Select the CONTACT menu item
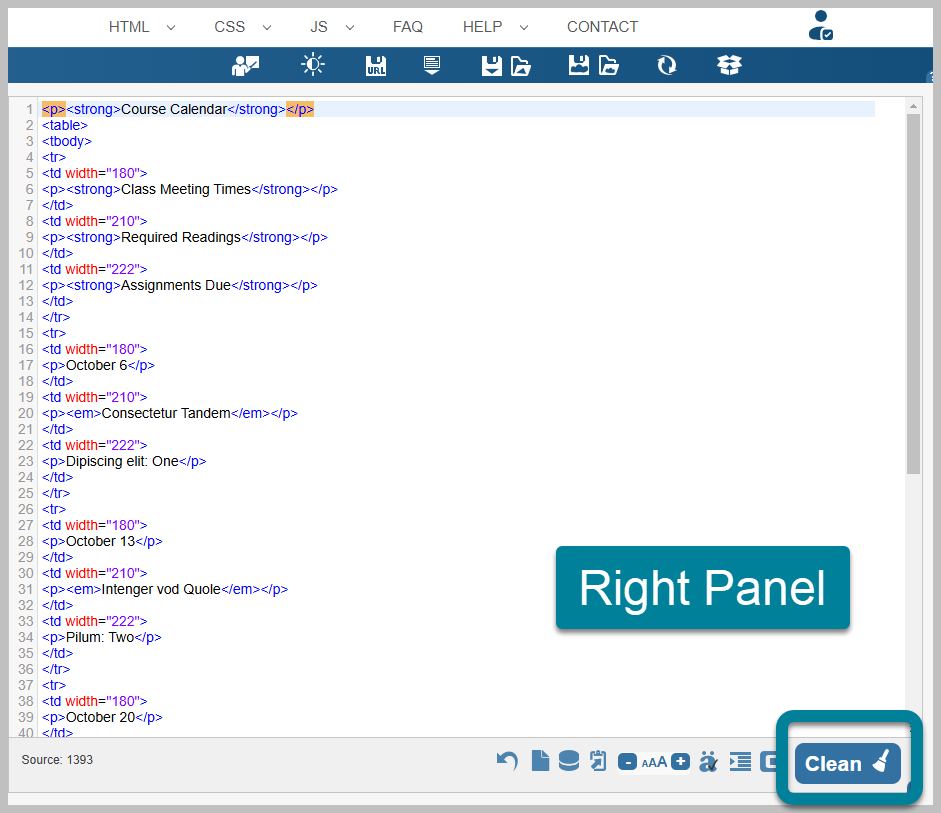Screen dimensions: 941x813 click(602, 27)
